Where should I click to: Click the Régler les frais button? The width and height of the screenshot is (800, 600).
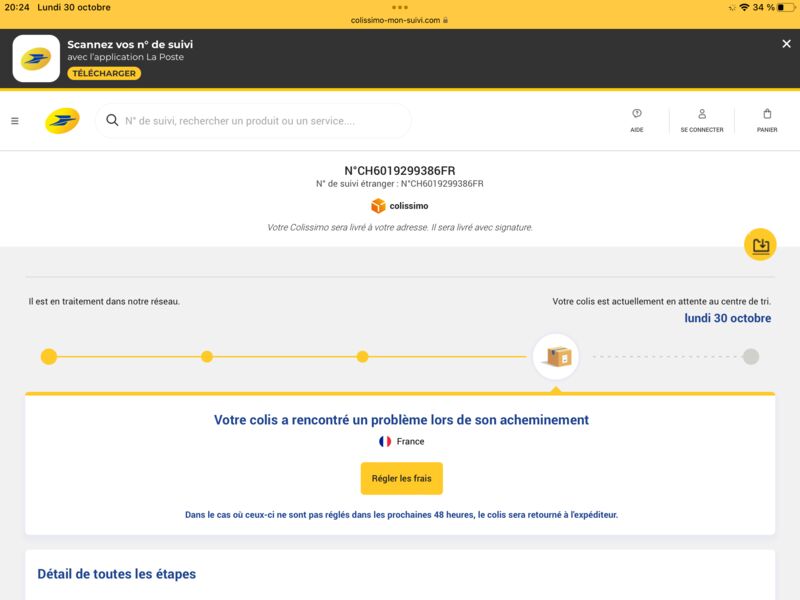(401, 479)
